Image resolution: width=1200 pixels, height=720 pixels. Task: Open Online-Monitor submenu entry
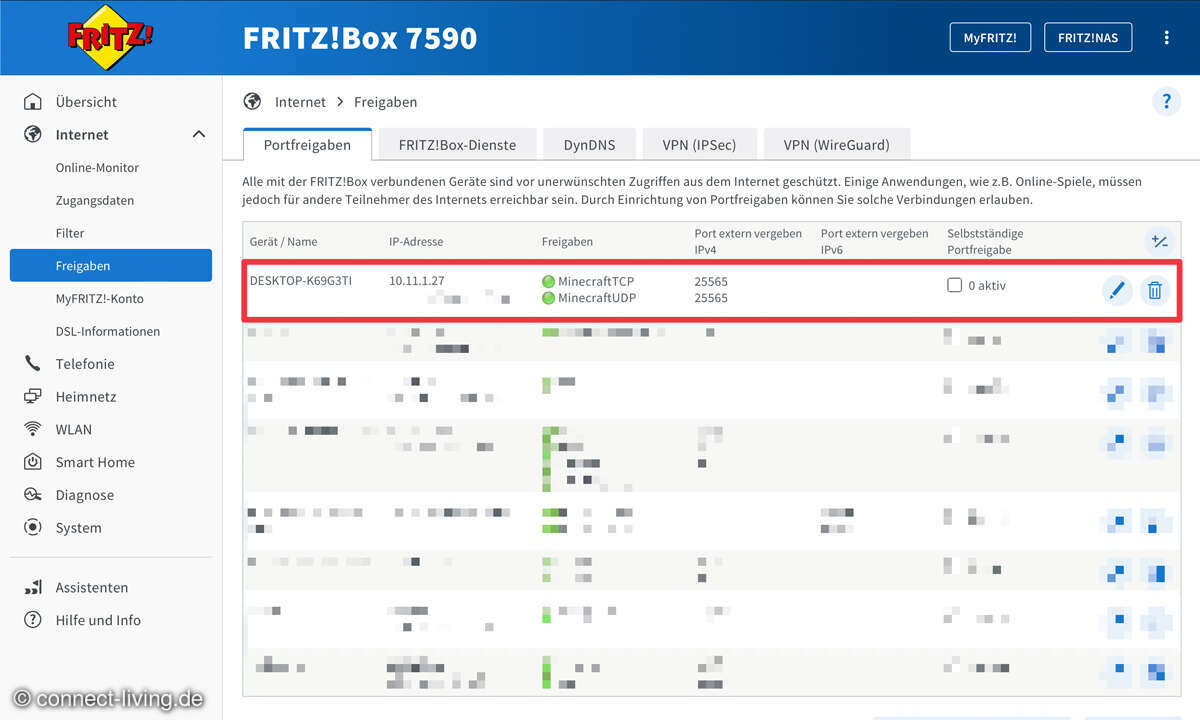click(x=97, y=168)
